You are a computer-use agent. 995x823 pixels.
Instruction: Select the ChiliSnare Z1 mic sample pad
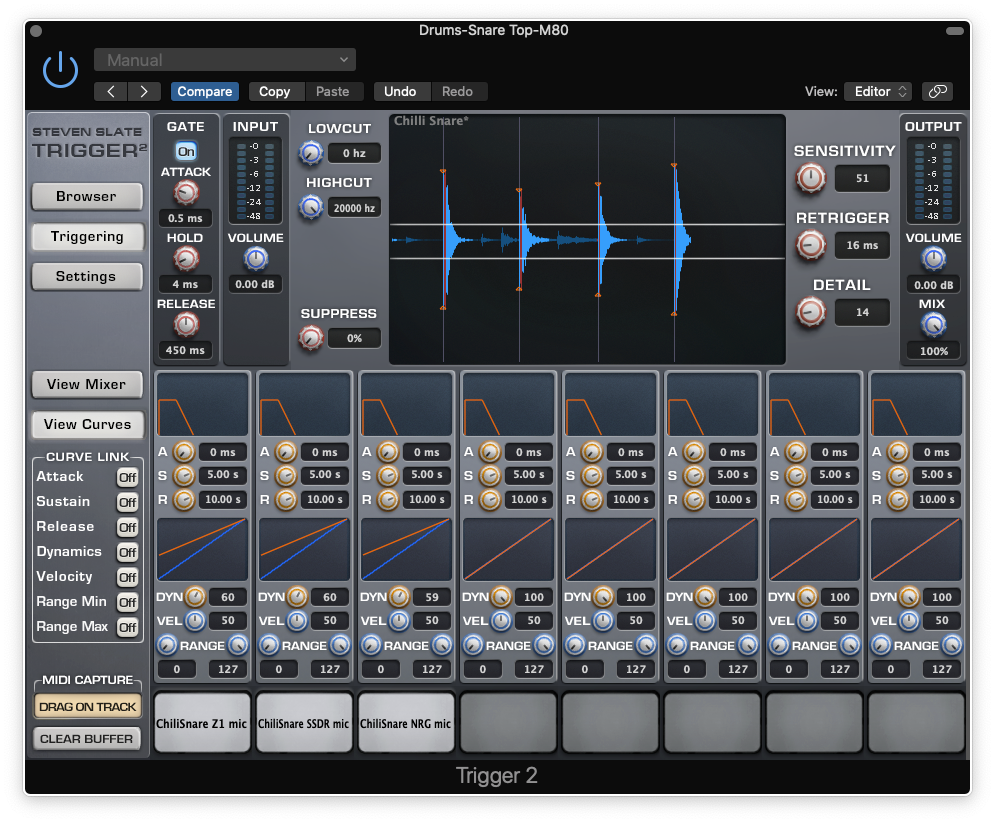coord(202,721)
